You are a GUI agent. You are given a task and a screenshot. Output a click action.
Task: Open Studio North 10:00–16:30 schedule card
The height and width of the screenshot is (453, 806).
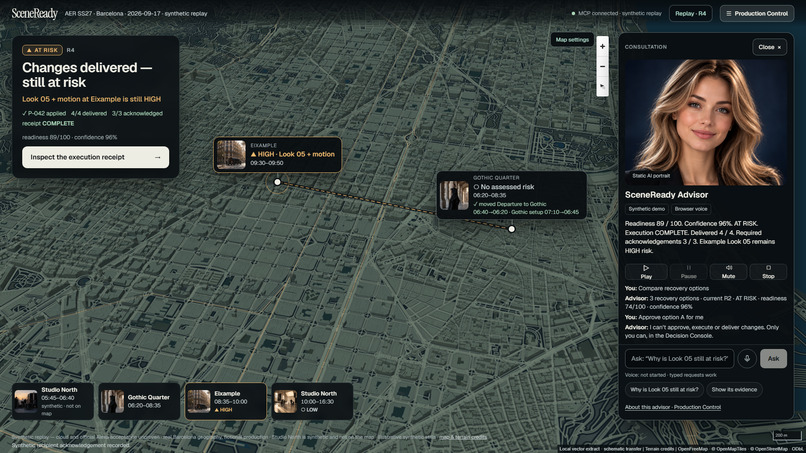pos(312,401)
